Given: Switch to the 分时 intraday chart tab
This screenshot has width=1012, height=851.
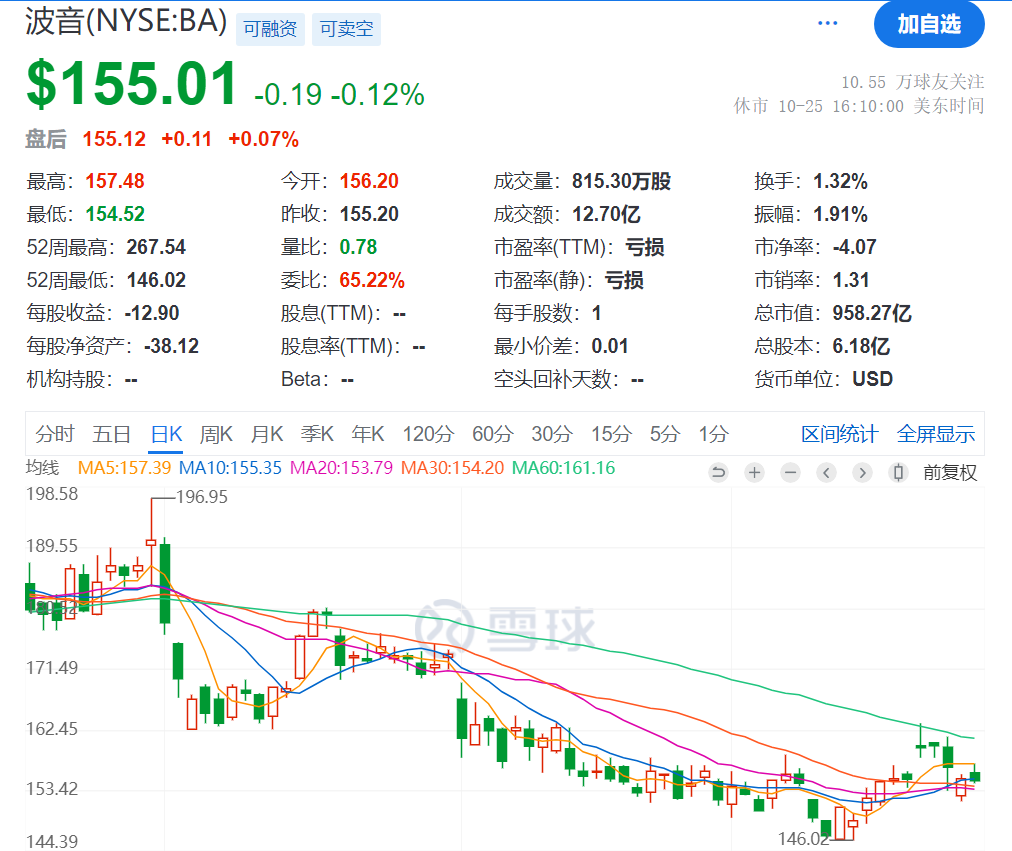Looking at the screenshot, I should coord(55,434).
